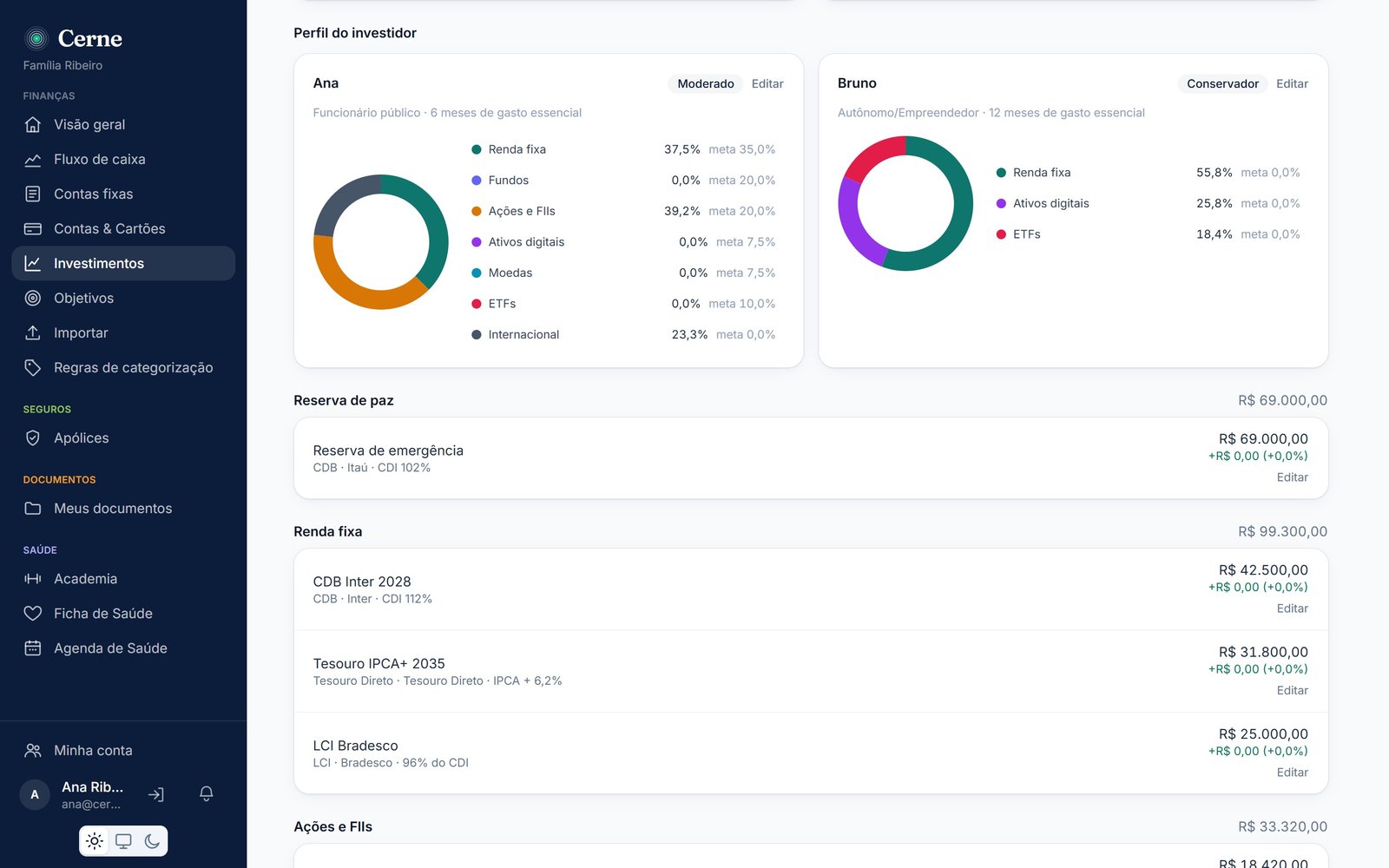Click Ações e FIIs total R$ 33.320,00
The image size is (1389, 868).
(1282, 826)
